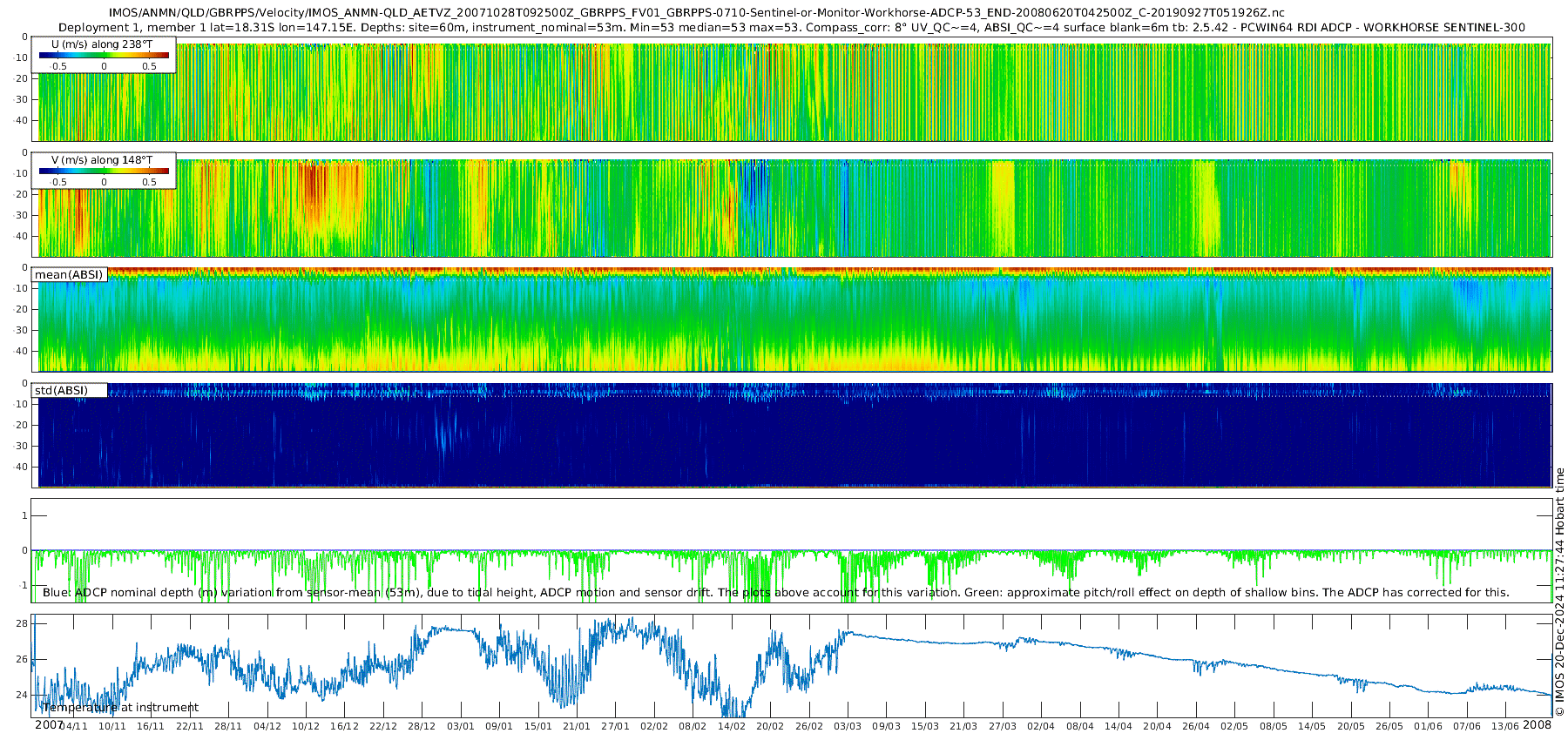
Task: Select the std(ABSI) panel label
Action: coord(61,391)
